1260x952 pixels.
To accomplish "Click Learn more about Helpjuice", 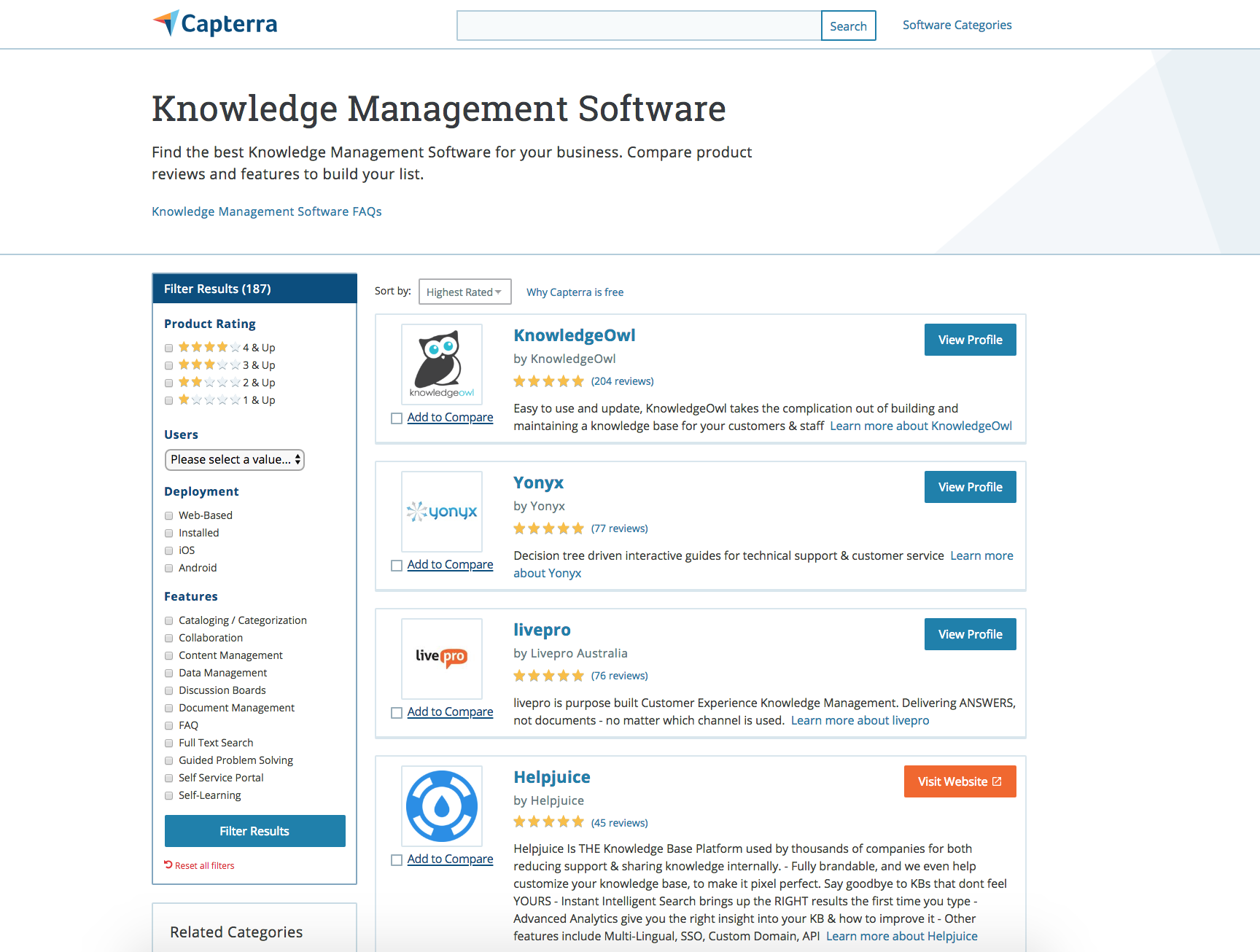I will (x=902, y=936).
